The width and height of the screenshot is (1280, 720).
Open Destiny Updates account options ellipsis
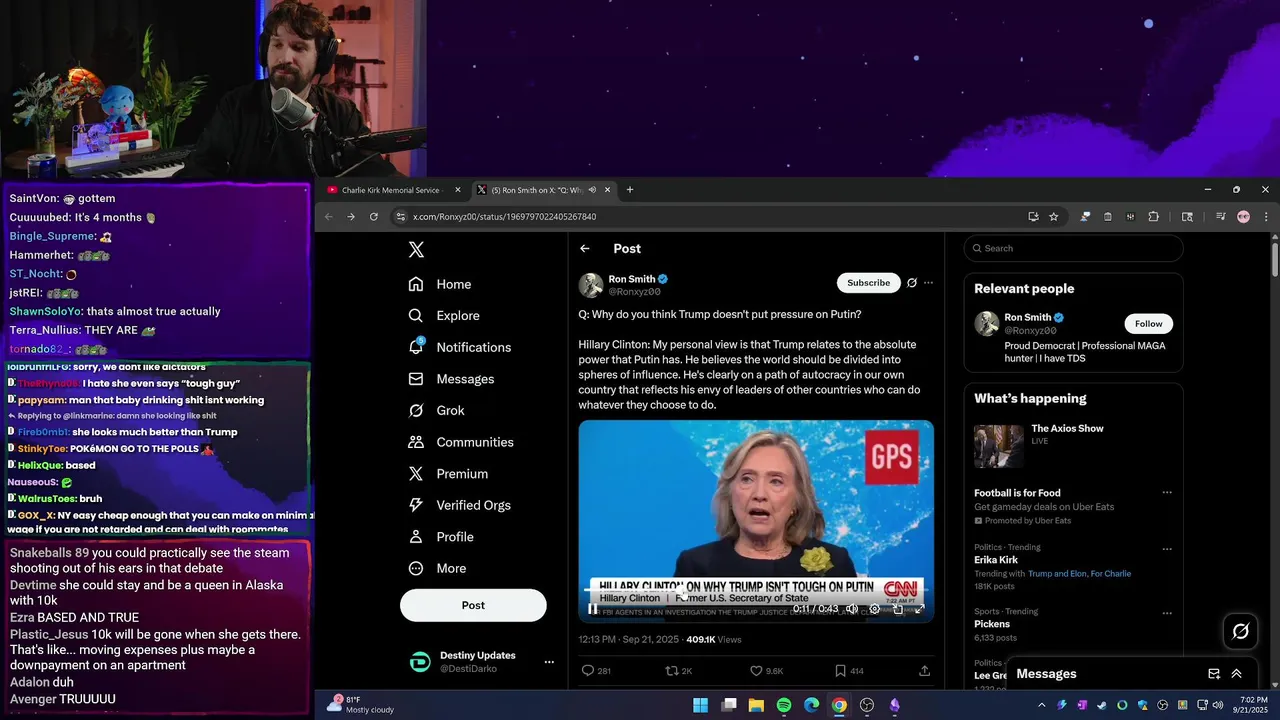[548, 662]
